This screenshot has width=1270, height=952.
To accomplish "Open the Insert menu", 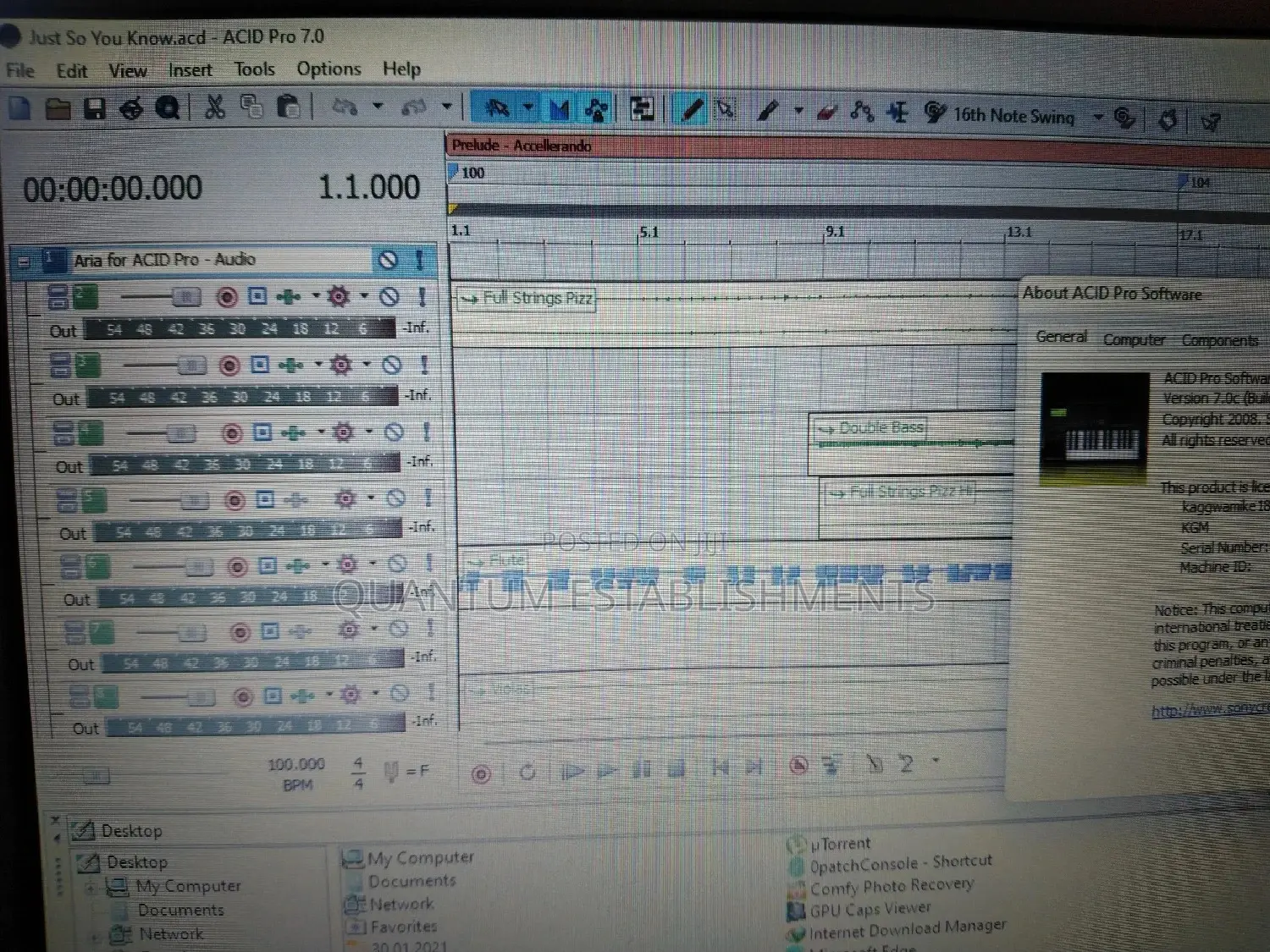I will point(190,69).
